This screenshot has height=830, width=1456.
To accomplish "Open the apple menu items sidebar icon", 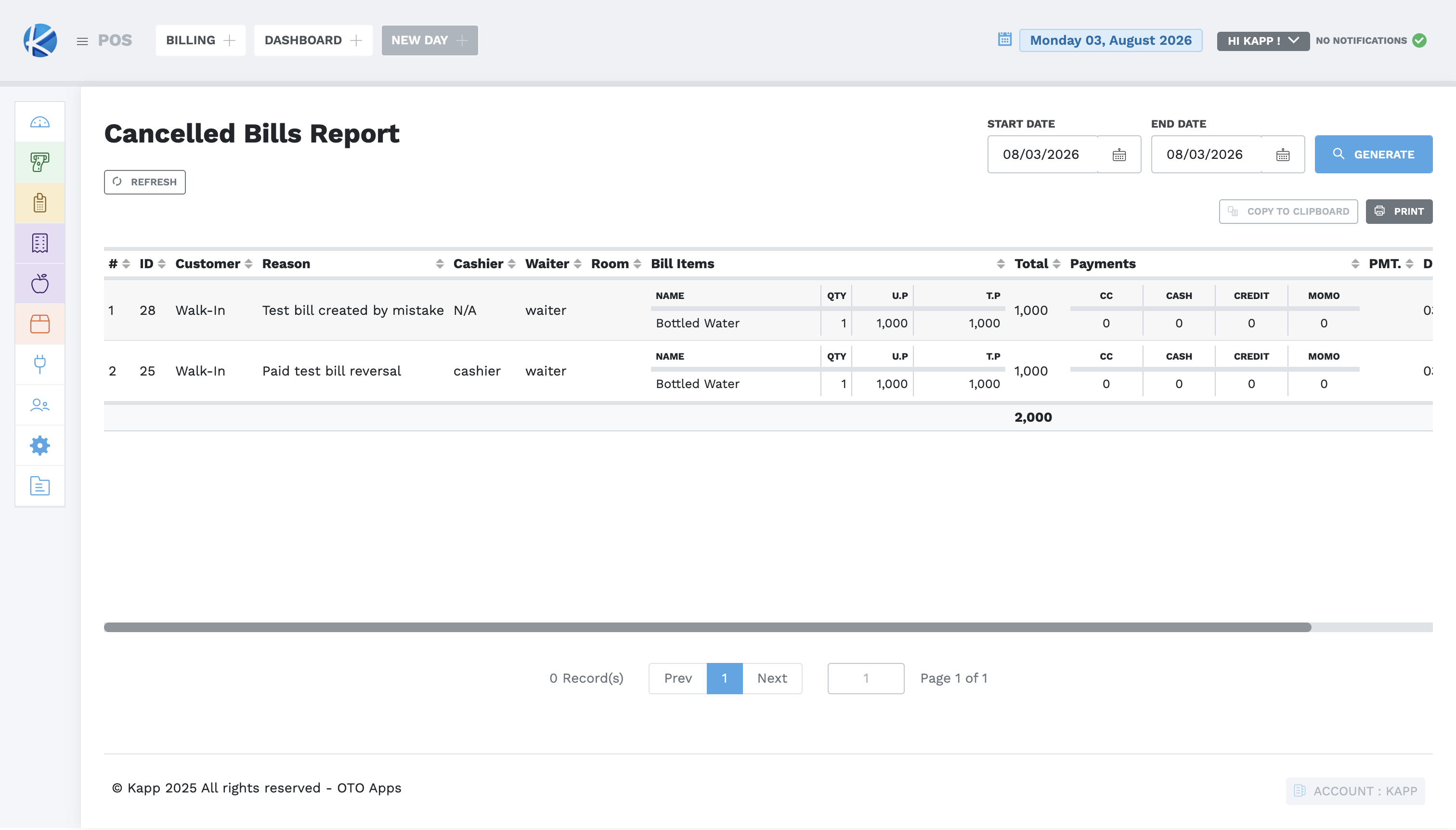I will pyautogui.click(x=40, y=283).
